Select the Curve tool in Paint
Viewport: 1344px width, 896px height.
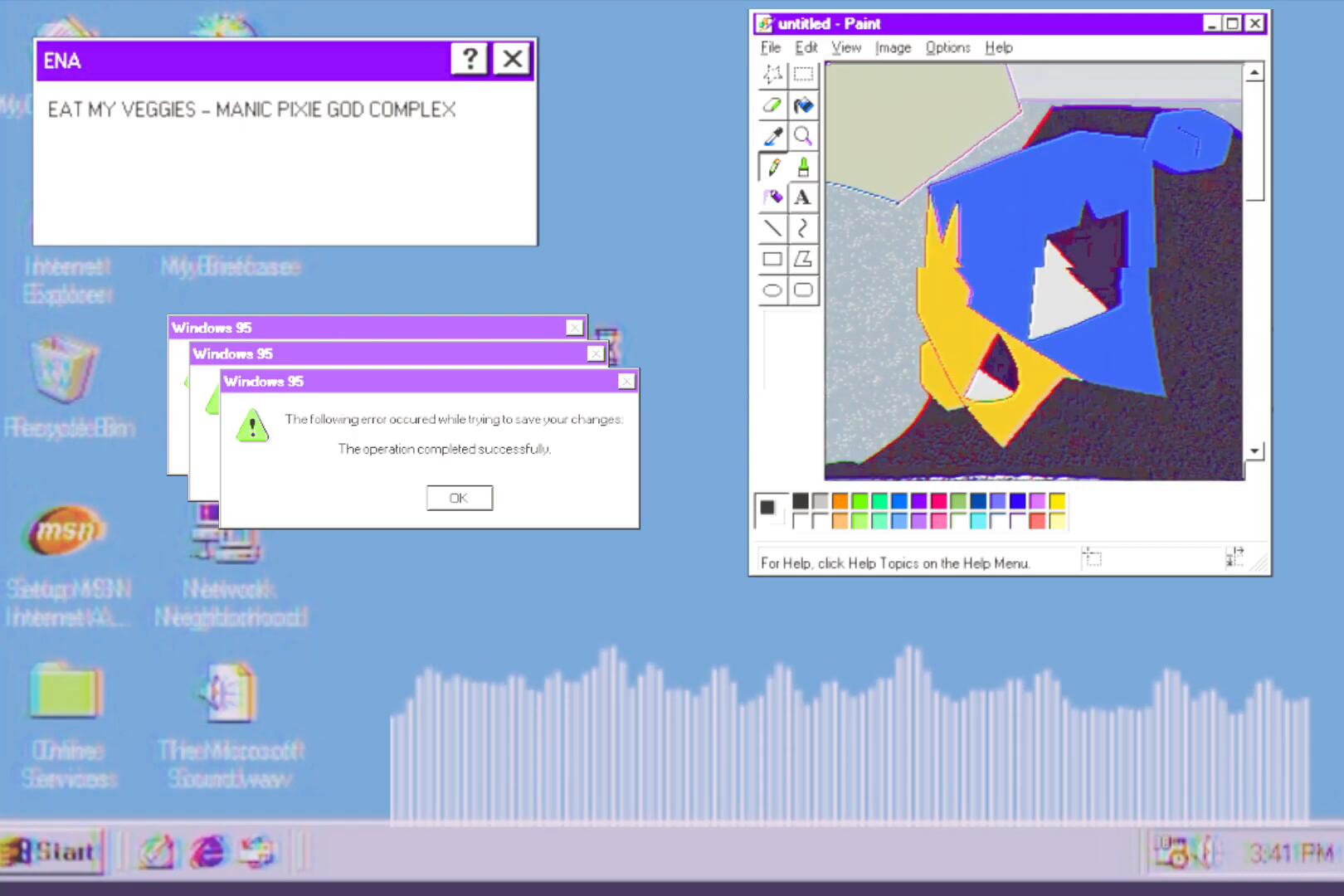pos(803,228)
